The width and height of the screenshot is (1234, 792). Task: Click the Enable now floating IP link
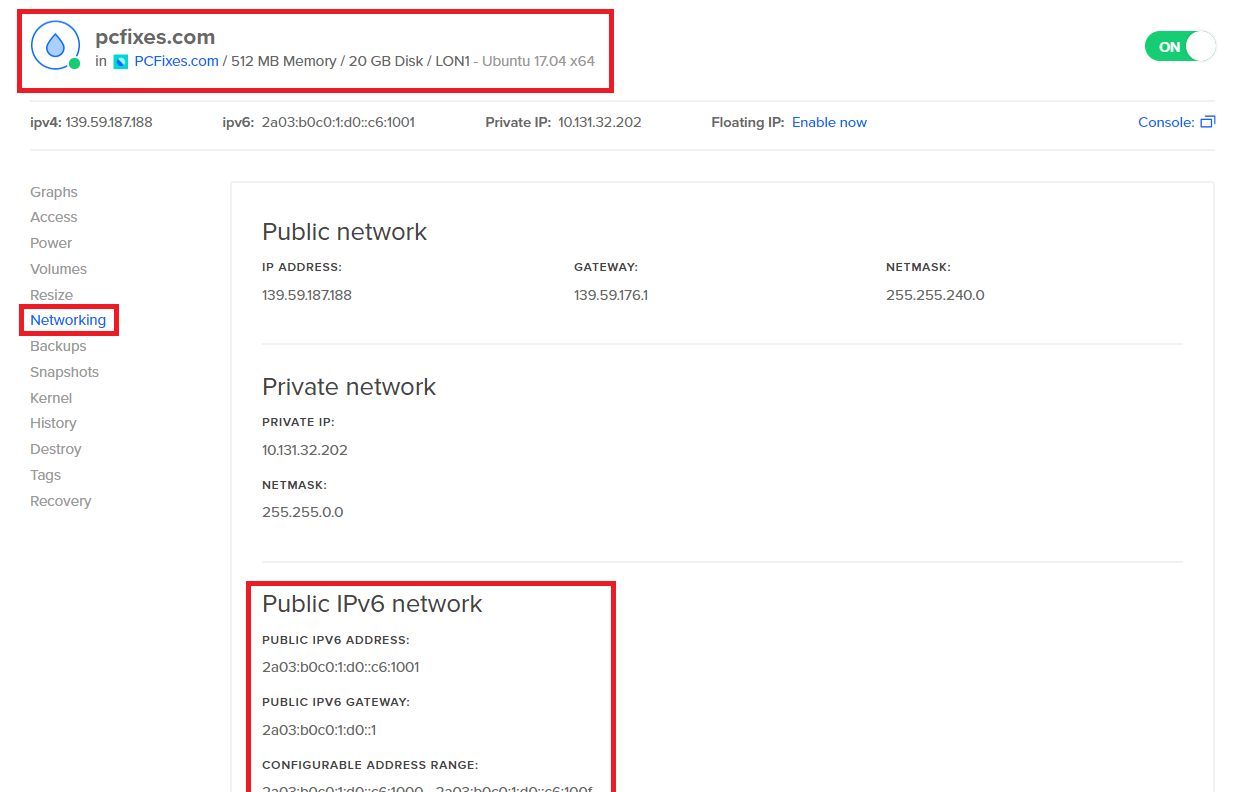point(829,122)
